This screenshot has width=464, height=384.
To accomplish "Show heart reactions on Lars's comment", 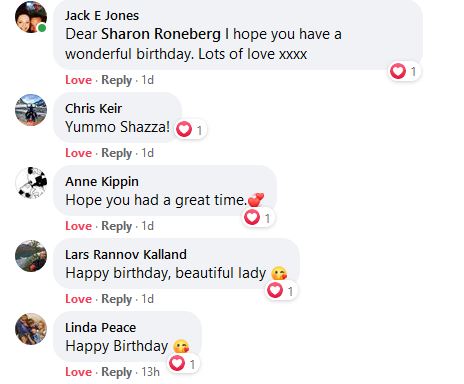I will pyautogui.click(x=281, y=291).
